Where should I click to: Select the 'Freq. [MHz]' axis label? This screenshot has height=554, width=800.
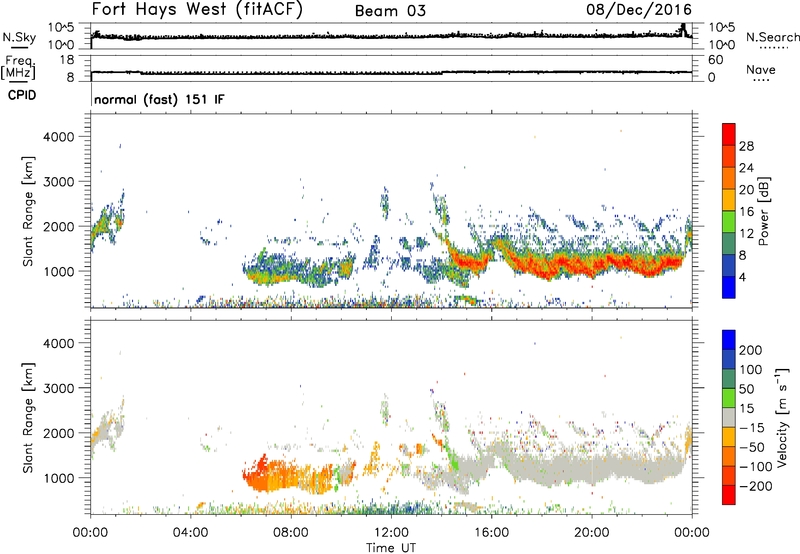click(18, 68)
